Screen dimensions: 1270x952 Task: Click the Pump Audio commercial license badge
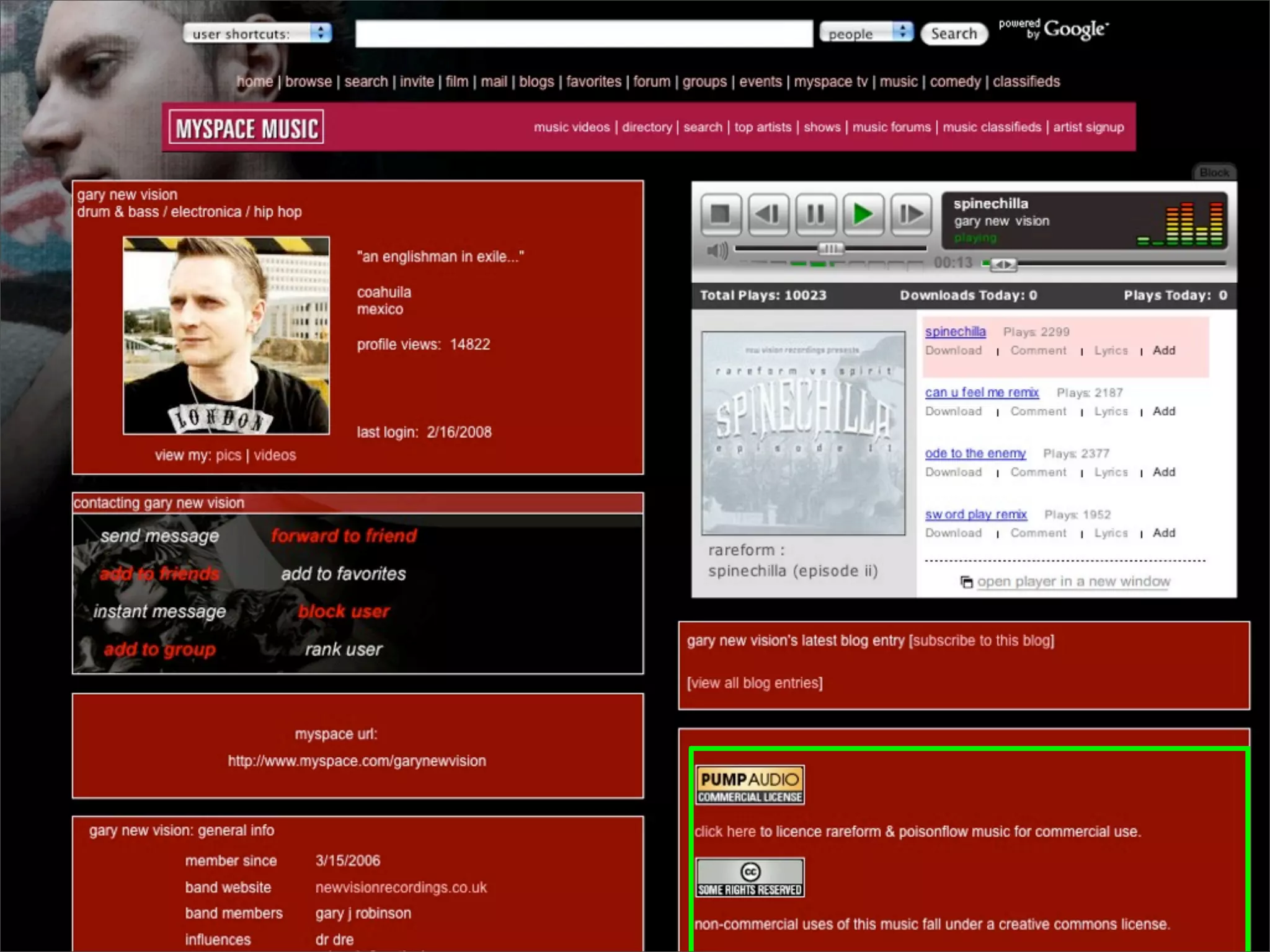[x=750, y=785]
